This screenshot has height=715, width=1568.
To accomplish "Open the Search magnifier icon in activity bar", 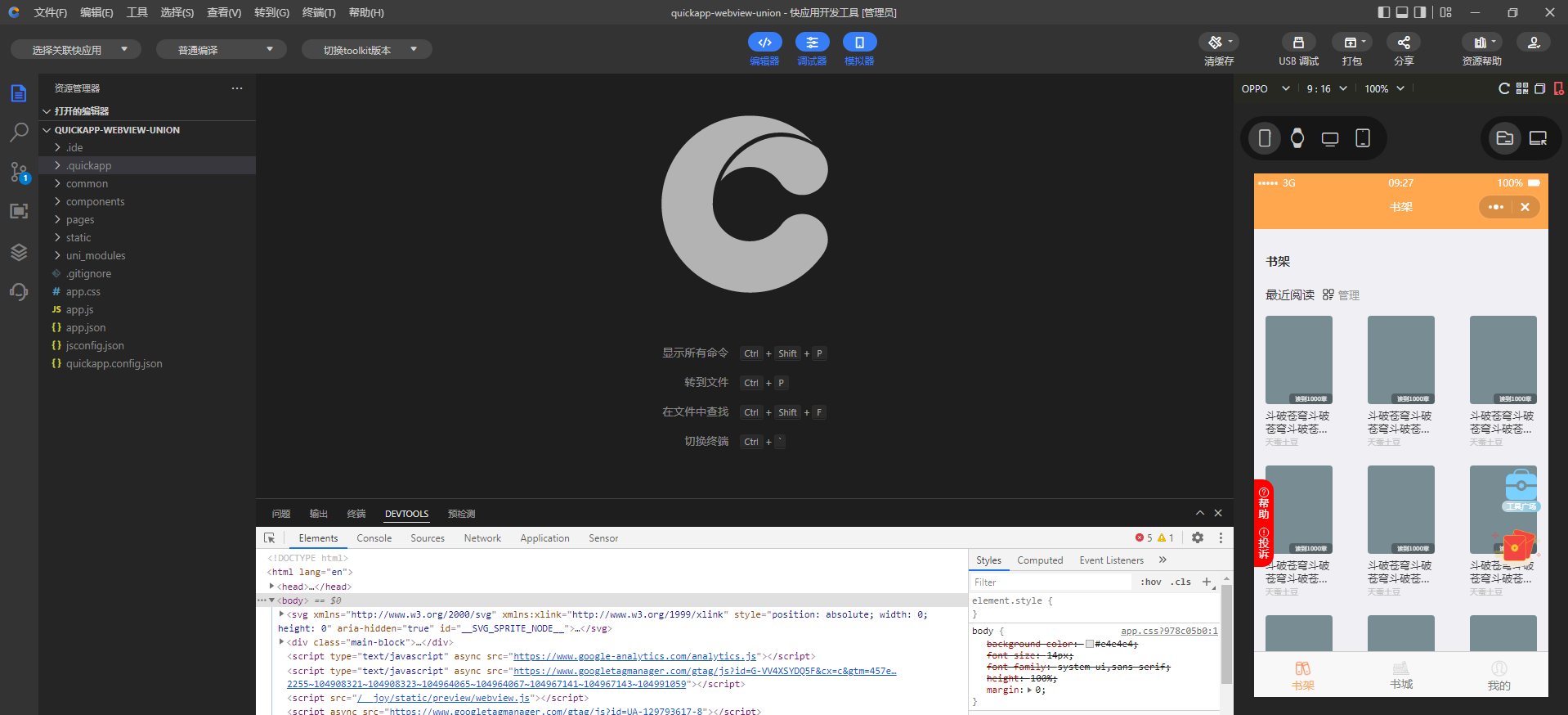I will coord(19,133).
